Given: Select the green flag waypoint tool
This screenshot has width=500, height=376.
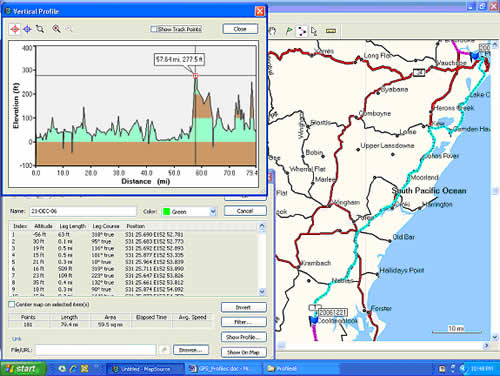Looking at the screenshot, I should 289,31.
